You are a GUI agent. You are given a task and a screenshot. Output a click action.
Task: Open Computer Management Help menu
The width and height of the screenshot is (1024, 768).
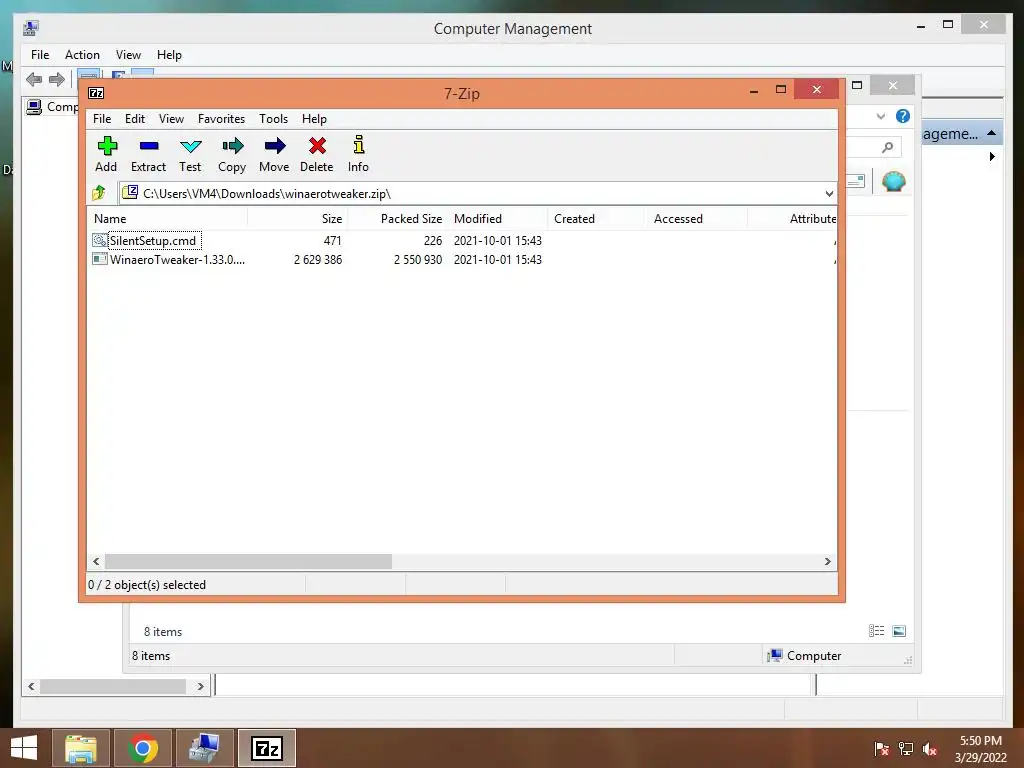pos(169,55)
